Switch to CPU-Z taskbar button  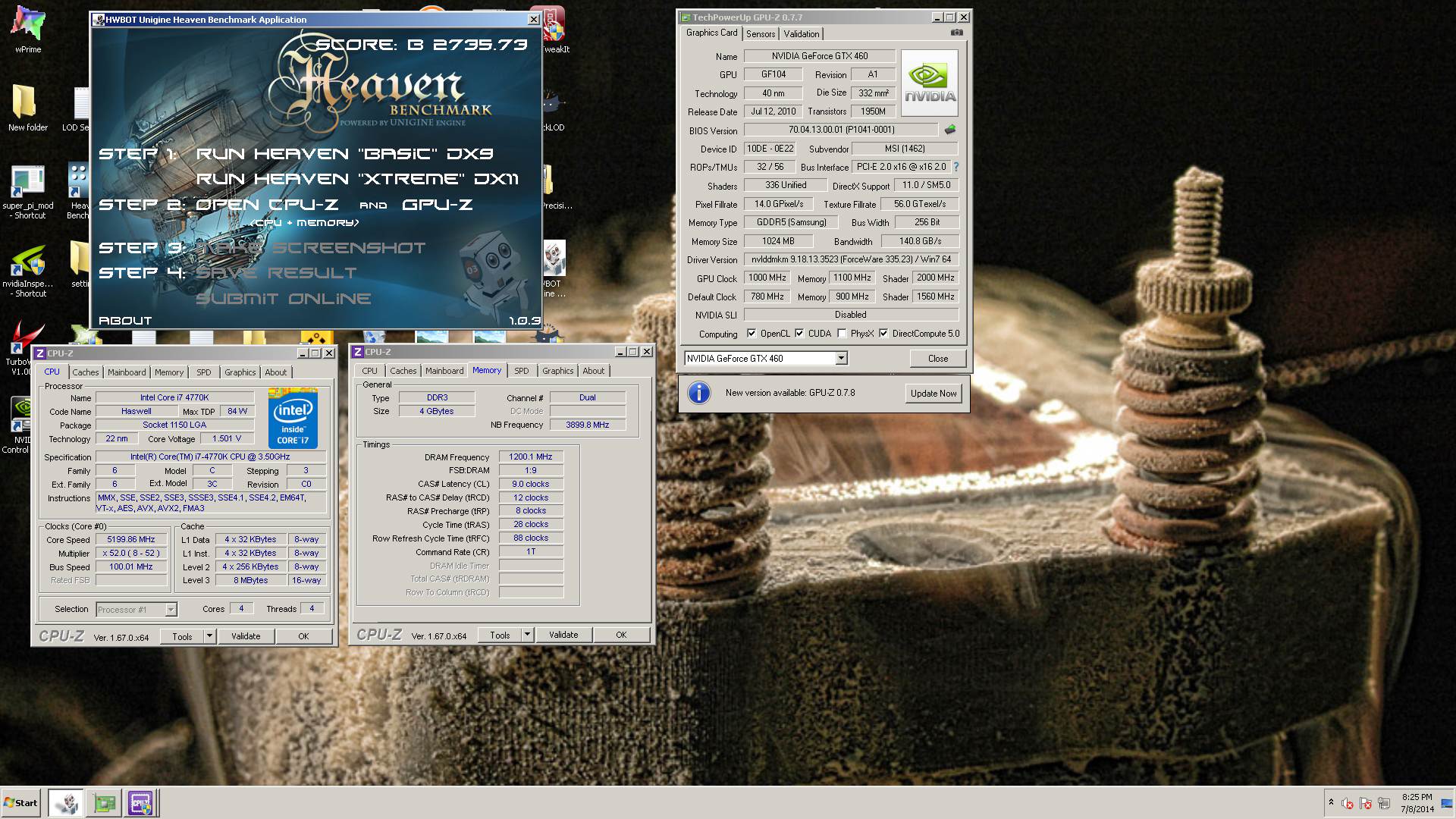[x=141, y=803]
